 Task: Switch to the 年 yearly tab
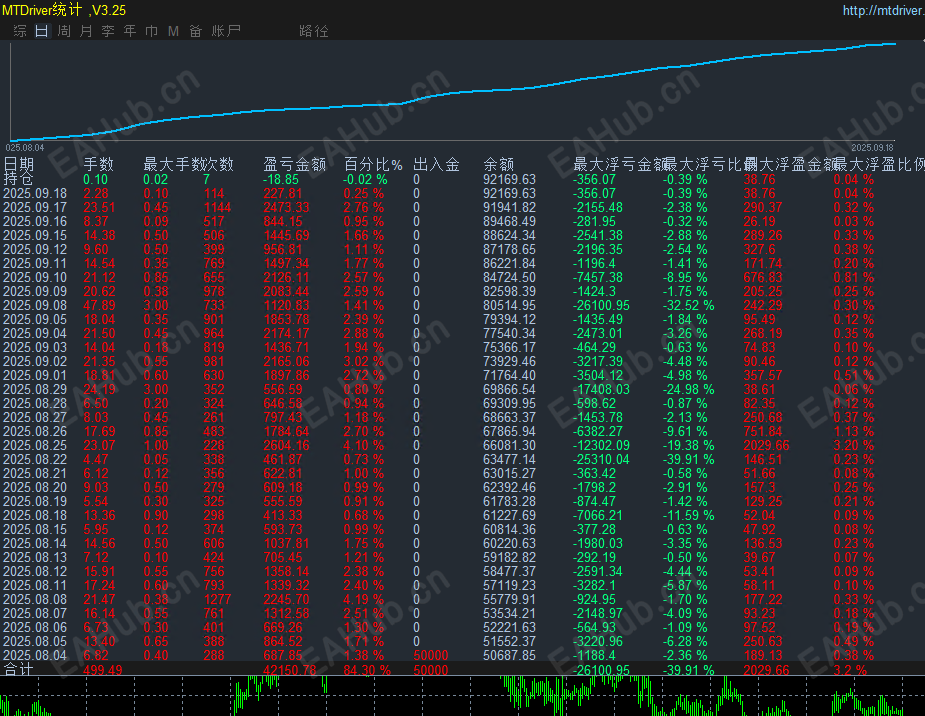tap(130, 31)
